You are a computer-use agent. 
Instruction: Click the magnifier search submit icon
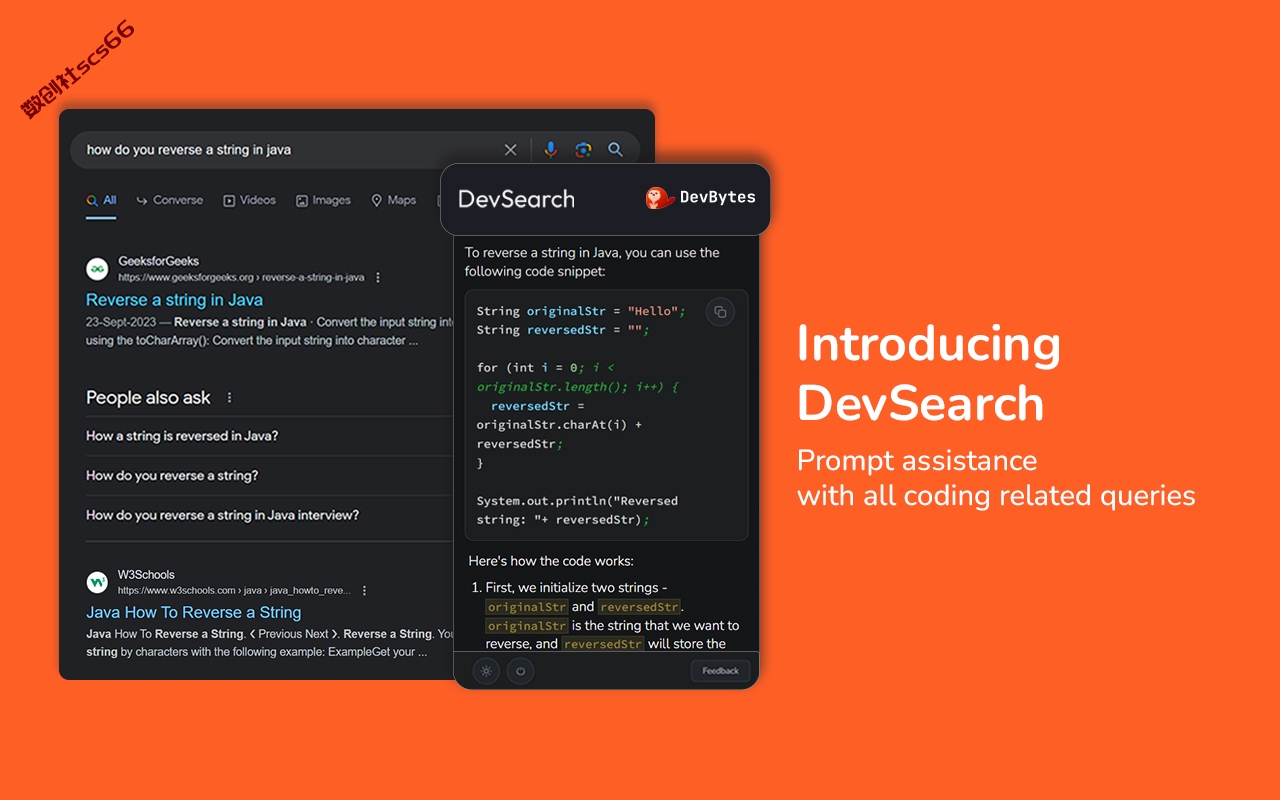pos(616,150)
